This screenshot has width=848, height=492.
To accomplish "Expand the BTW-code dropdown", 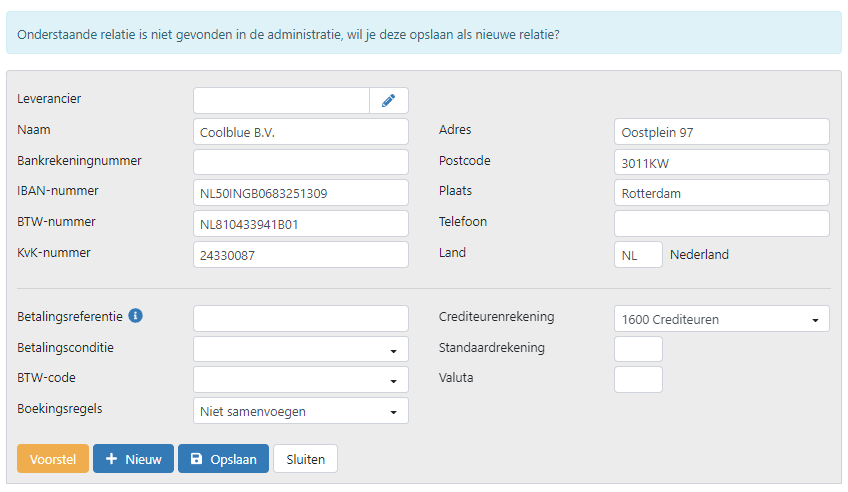I will (301, 380).
